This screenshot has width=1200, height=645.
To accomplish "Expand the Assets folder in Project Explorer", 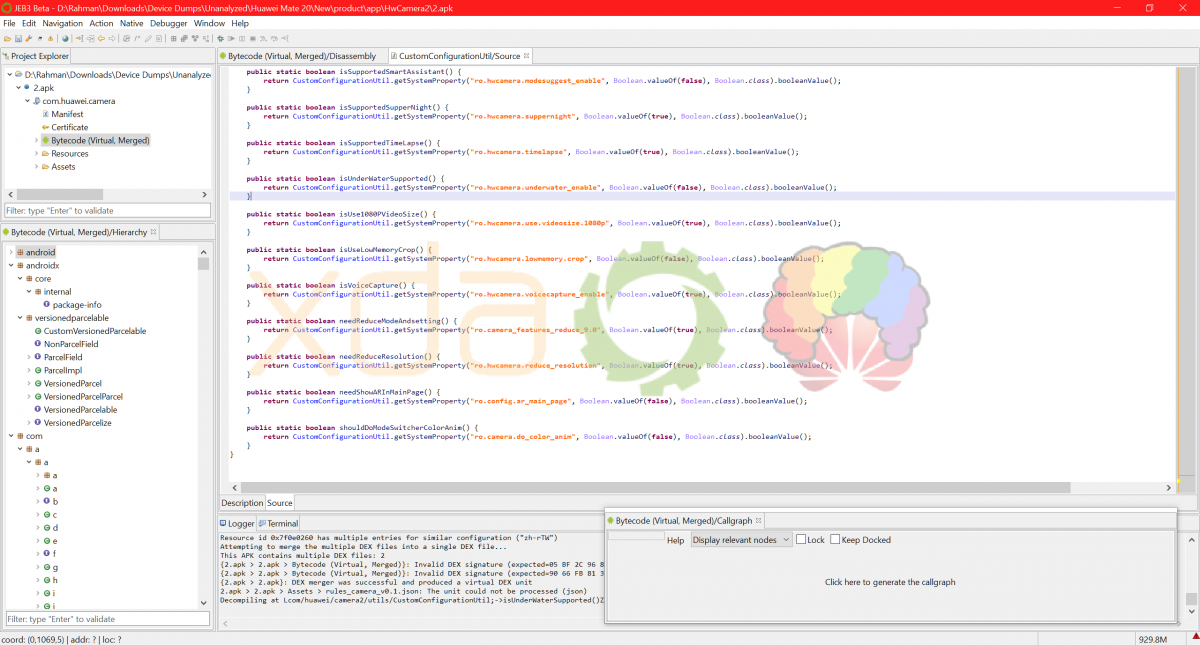I will [x=36, y=167].
